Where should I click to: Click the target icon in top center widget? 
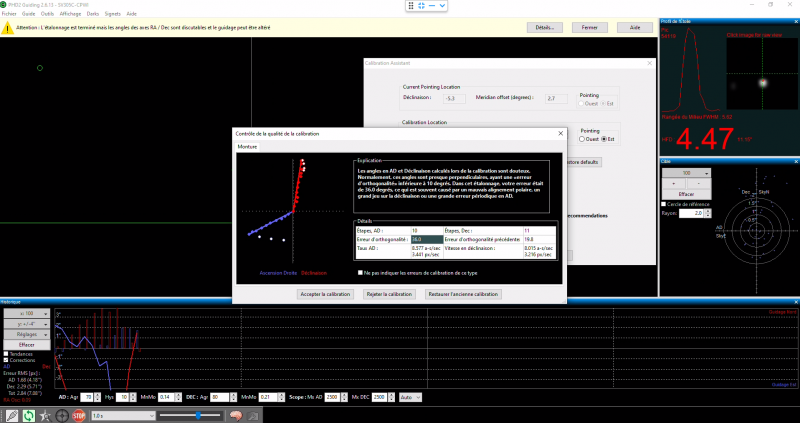pos(421,6)
